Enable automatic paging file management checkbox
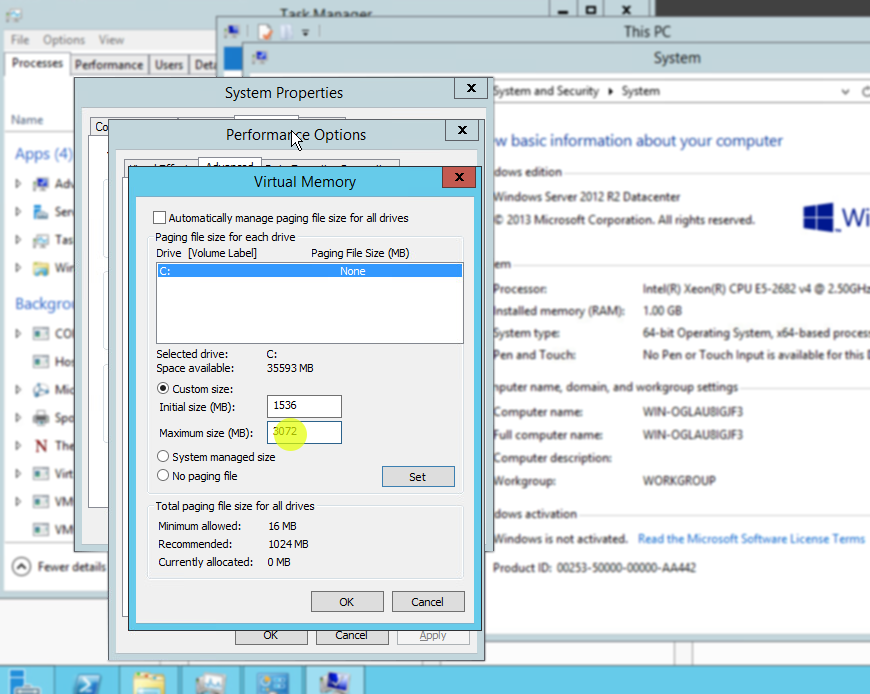Image resolution: width=870 pixels, height=694 pixels. point(160,218)
